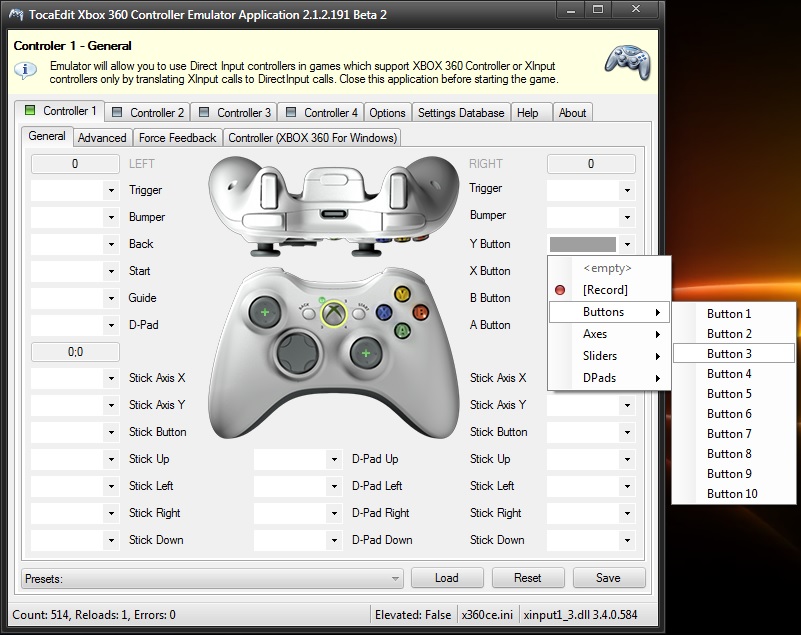
Task: Click the left trigger value field showing 0
Action: tap(75, 164)
